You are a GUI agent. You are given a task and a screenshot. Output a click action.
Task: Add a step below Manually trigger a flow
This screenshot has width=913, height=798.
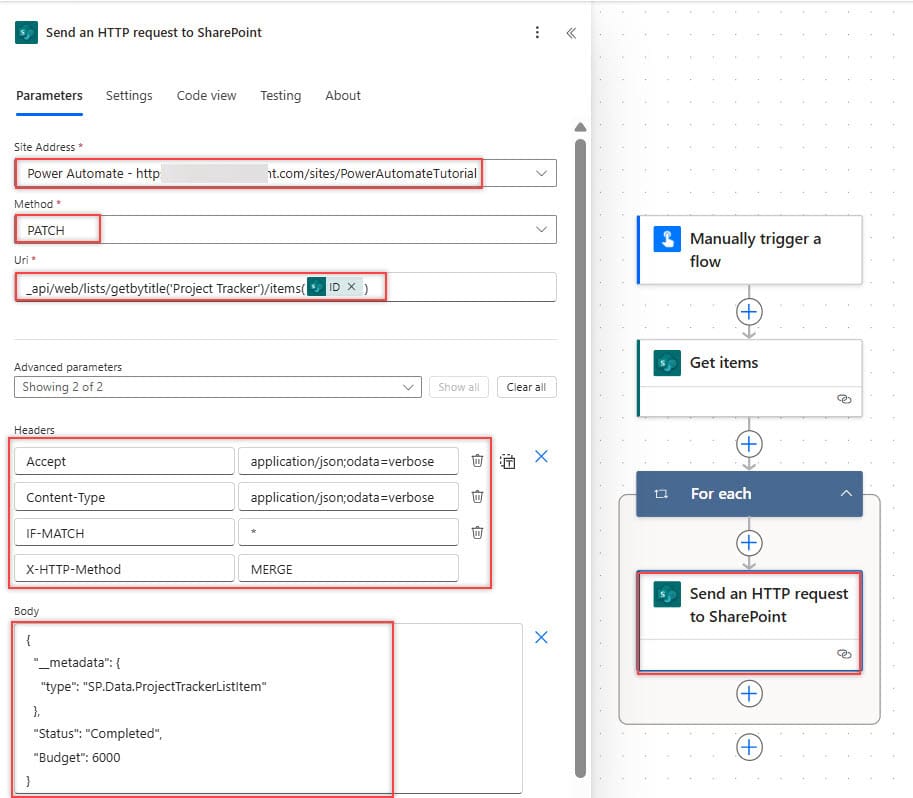coord(749,312)
